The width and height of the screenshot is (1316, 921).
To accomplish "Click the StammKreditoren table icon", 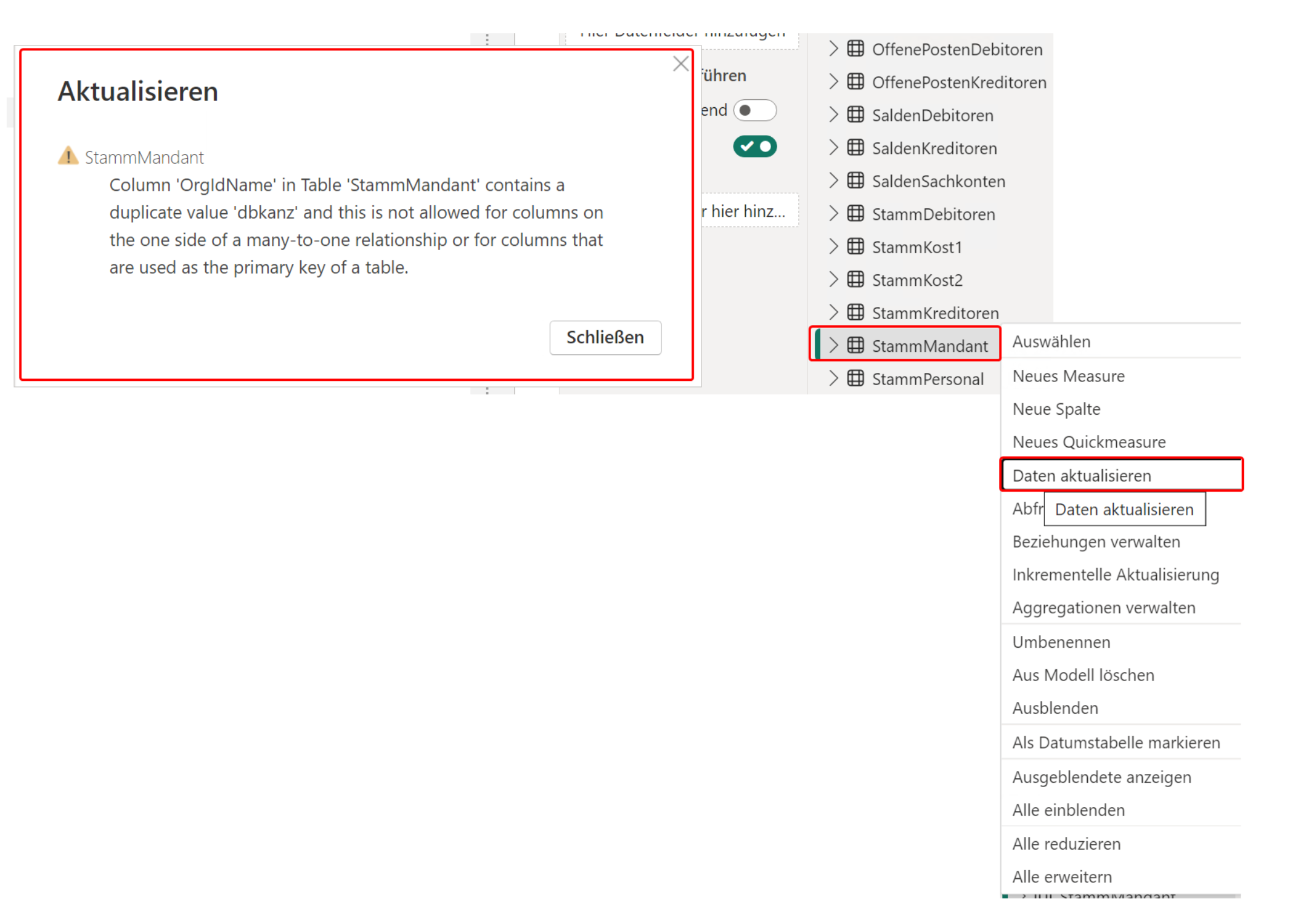I will point(855,312).
